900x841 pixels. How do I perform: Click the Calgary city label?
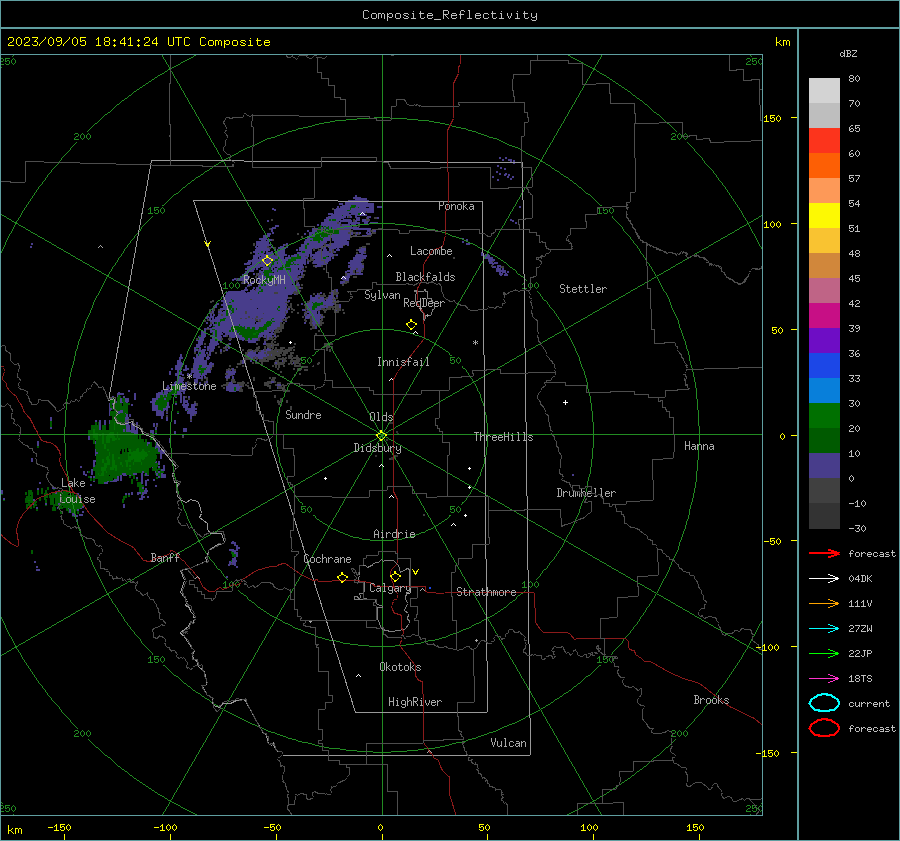[390, 588]
